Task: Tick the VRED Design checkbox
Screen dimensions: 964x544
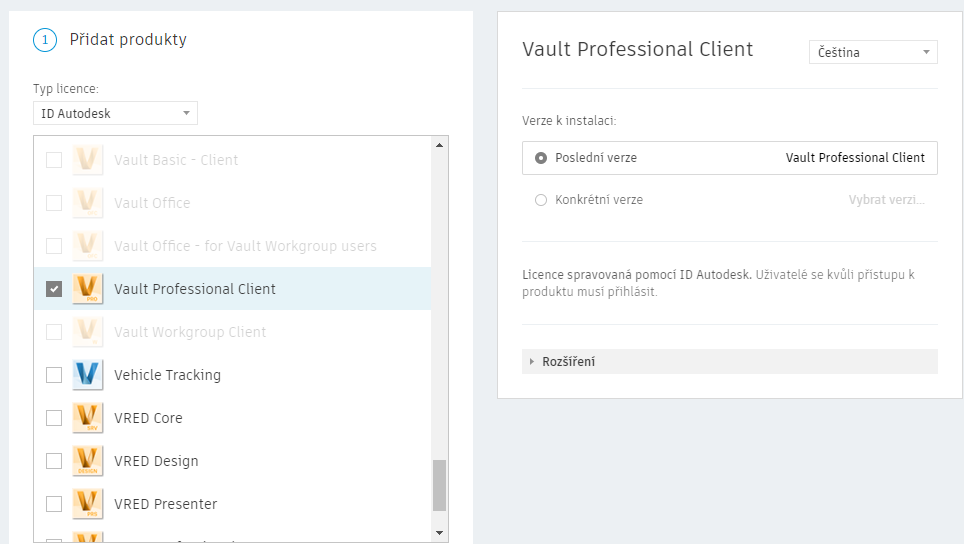Action: [x=54, y=461]
